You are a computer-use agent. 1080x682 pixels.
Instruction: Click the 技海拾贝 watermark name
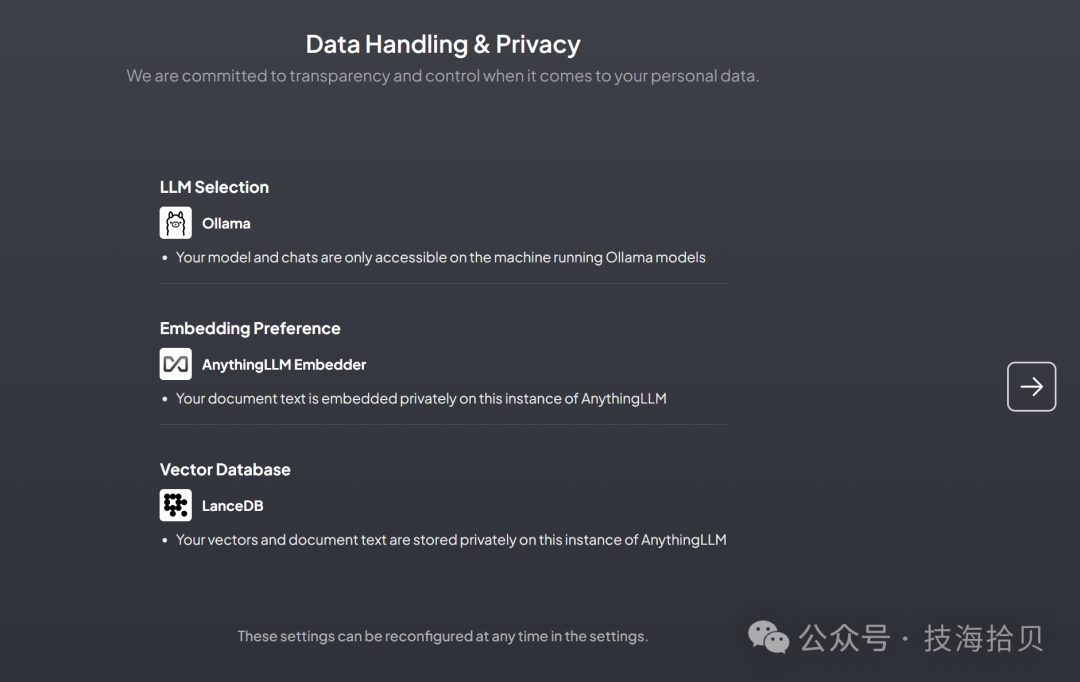[x=984, y=638]
